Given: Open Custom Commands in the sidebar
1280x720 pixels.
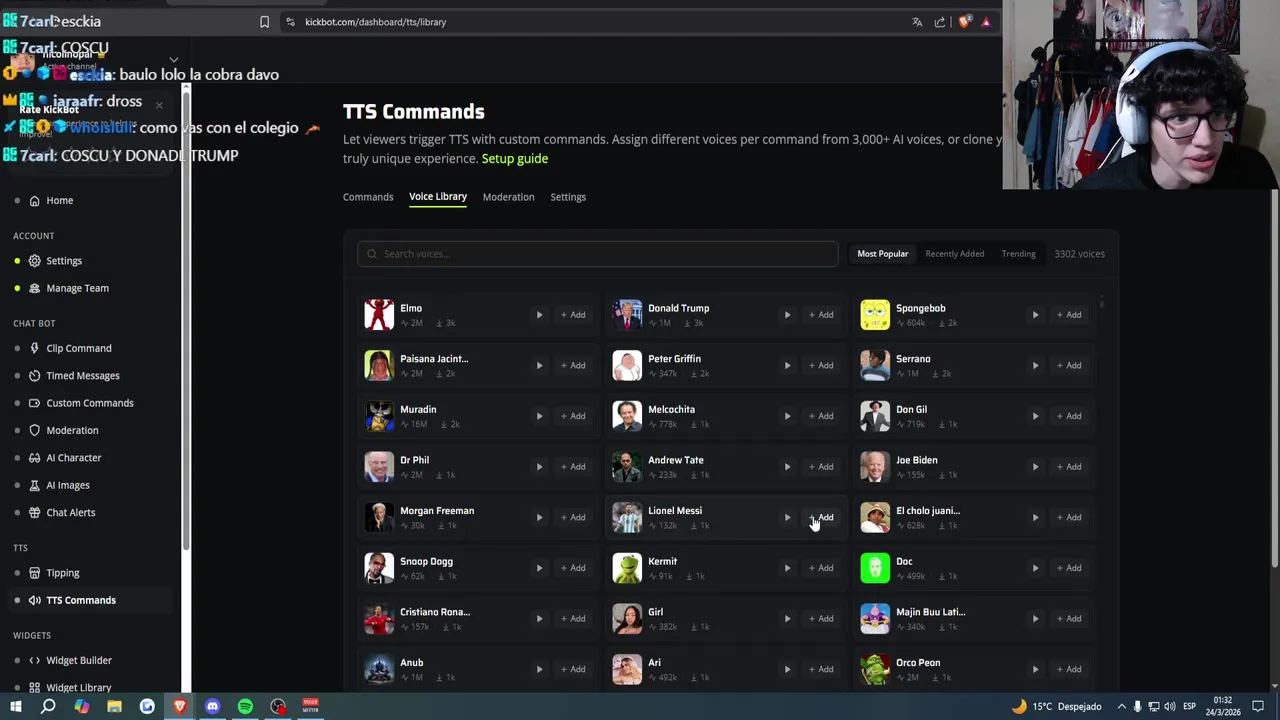Looking at the screenshot, I should coord(90,403).
